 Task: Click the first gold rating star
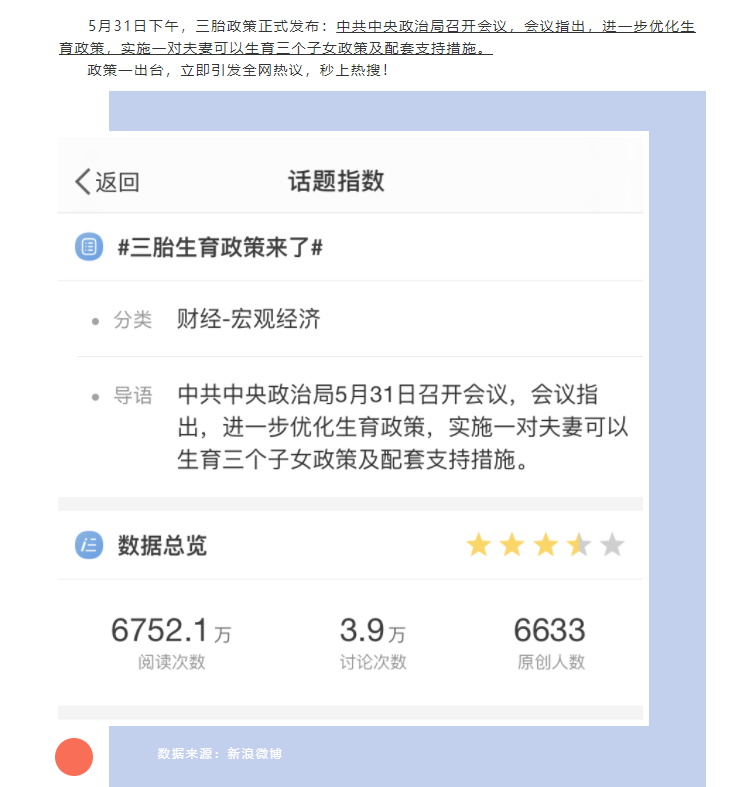tap(478, 545)
